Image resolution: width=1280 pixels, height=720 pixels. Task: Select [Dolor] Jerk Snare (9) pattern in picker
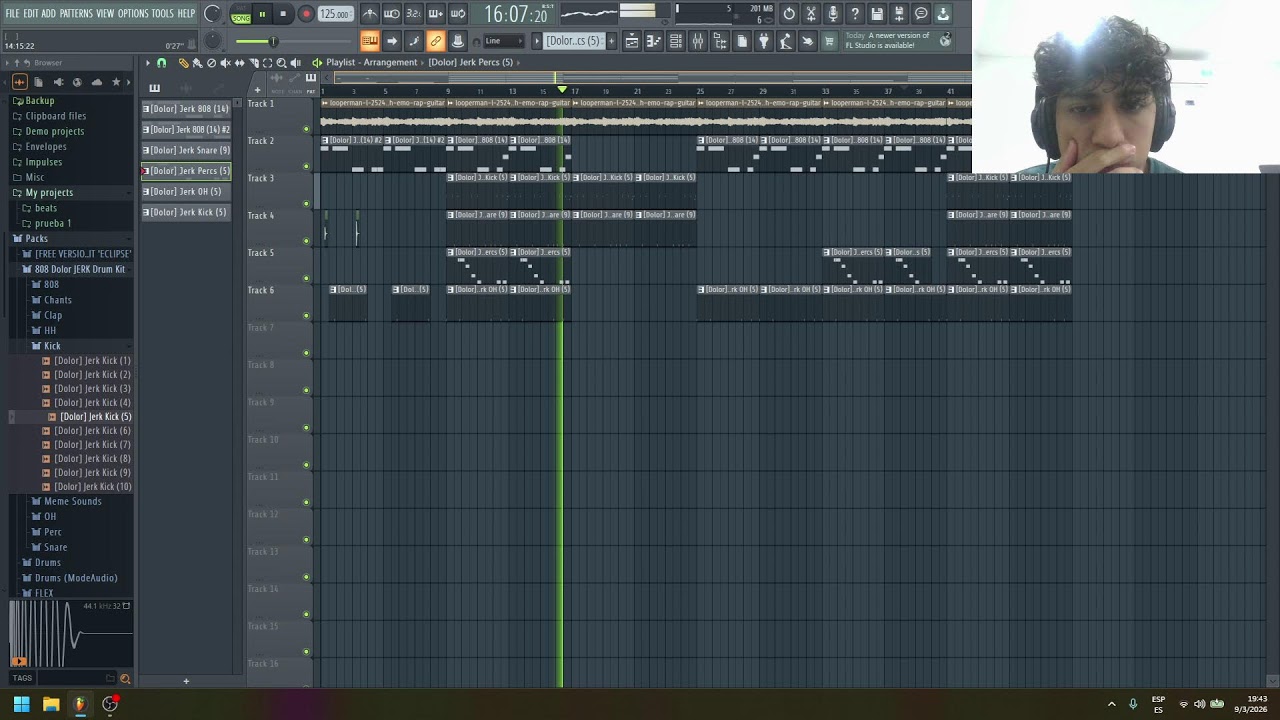click(187, 150)
